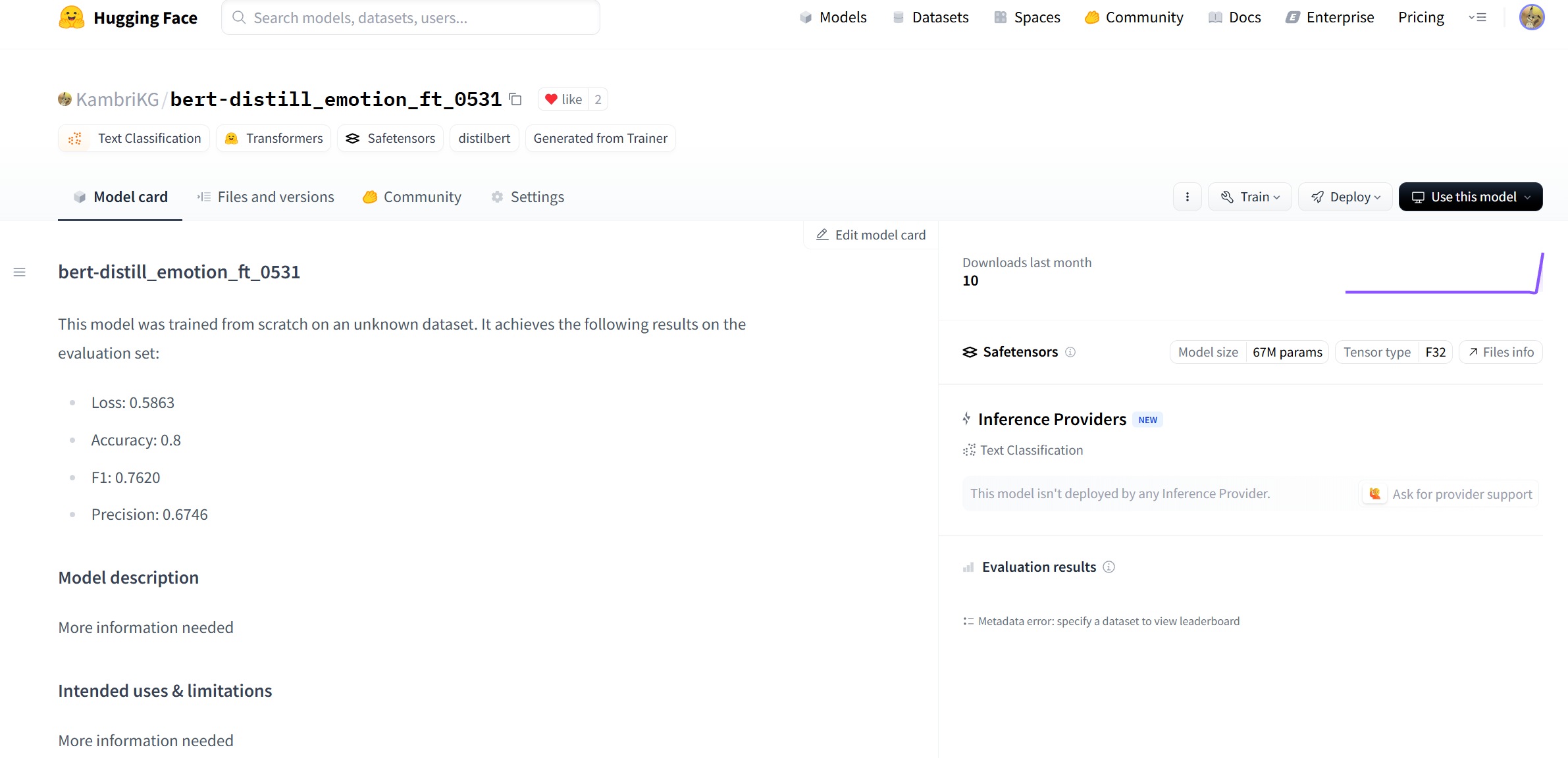Open Pricing in top navigation
Screen dimensions: 1568x758
pyautogui.click(x=1421, y=18)
